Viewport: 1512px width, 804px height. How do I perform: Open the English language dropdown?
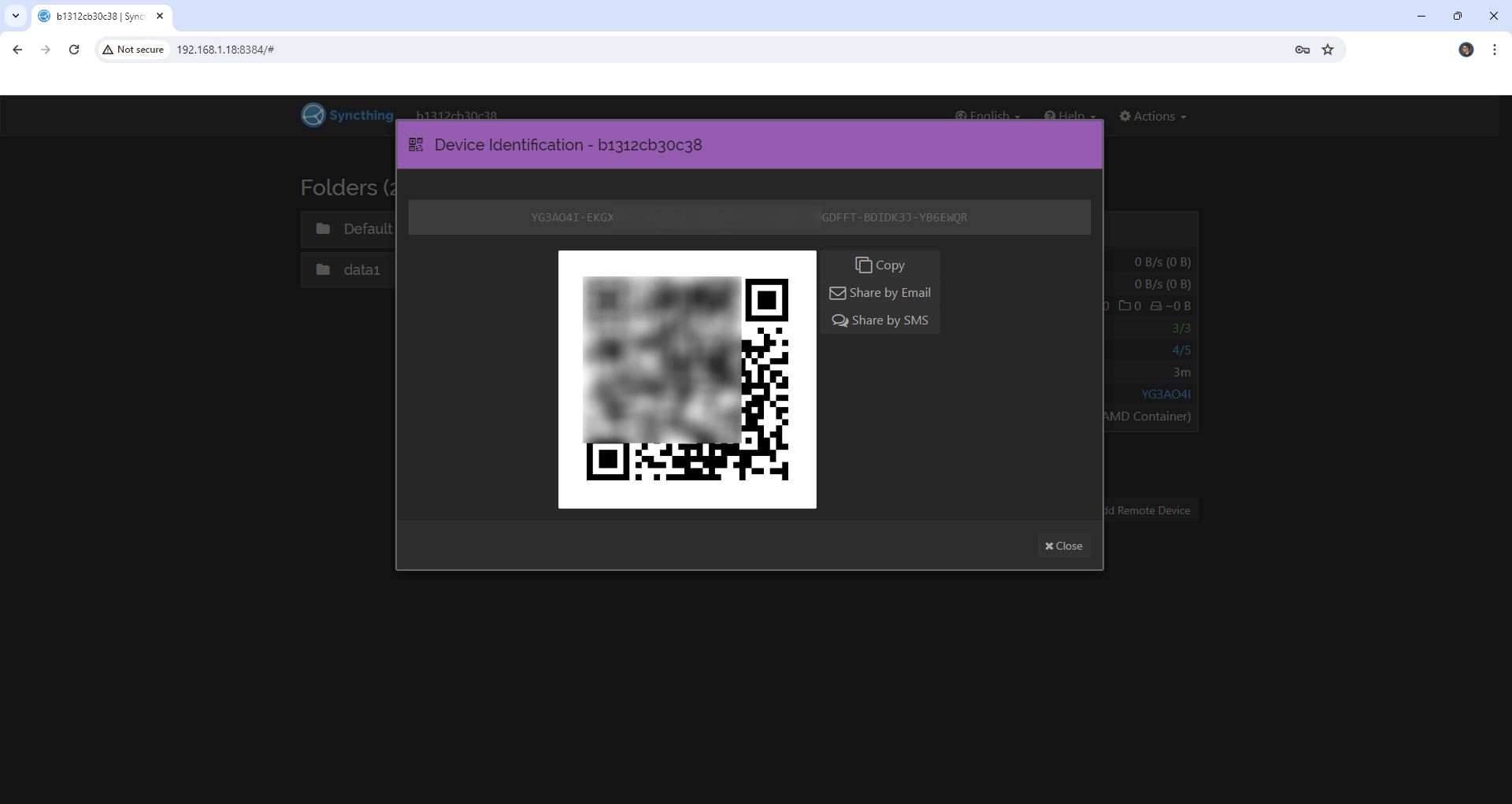(988, 116)
